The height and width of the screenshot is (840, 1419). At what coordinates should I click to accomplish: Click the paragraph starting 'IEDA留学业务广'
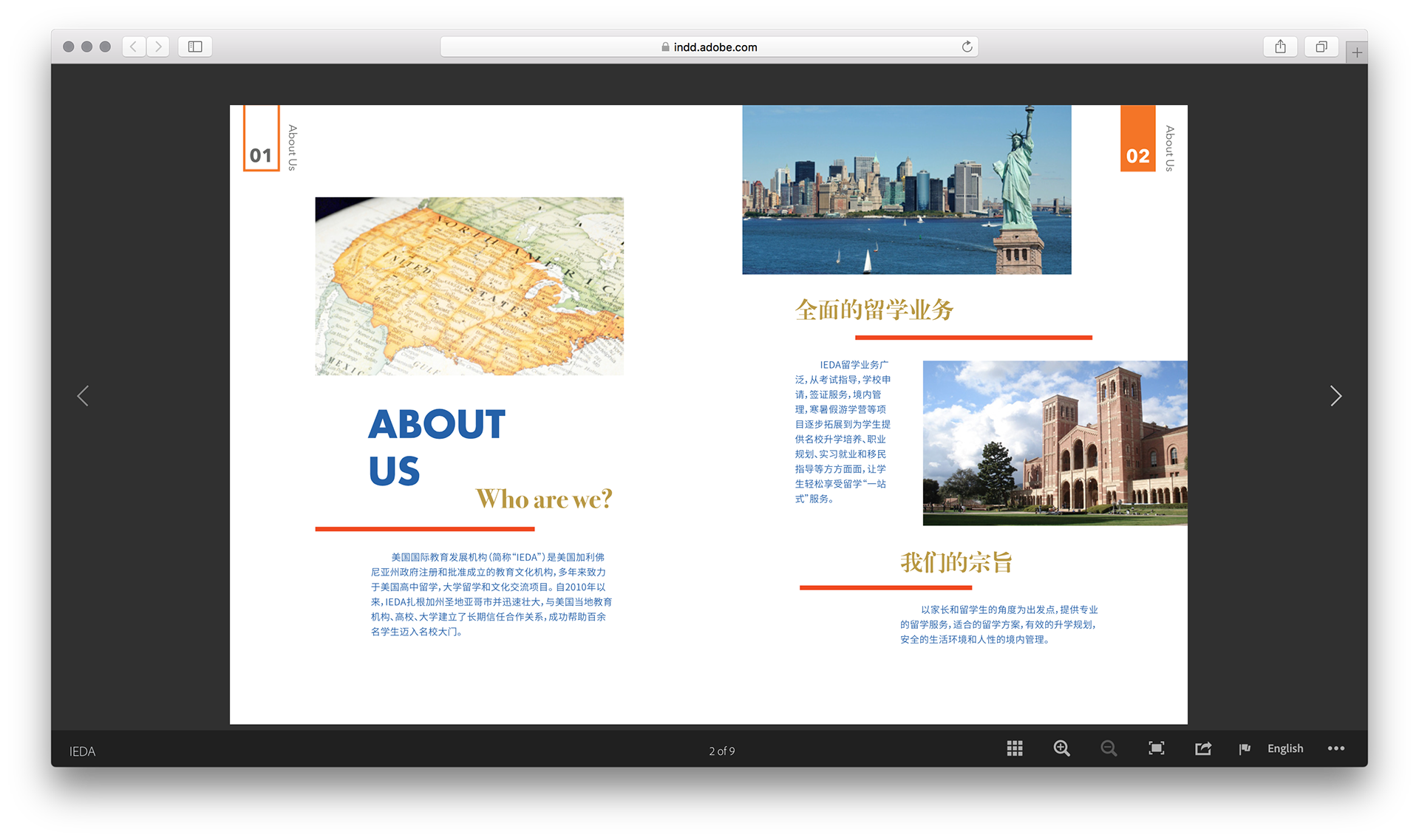pos(843,431)
